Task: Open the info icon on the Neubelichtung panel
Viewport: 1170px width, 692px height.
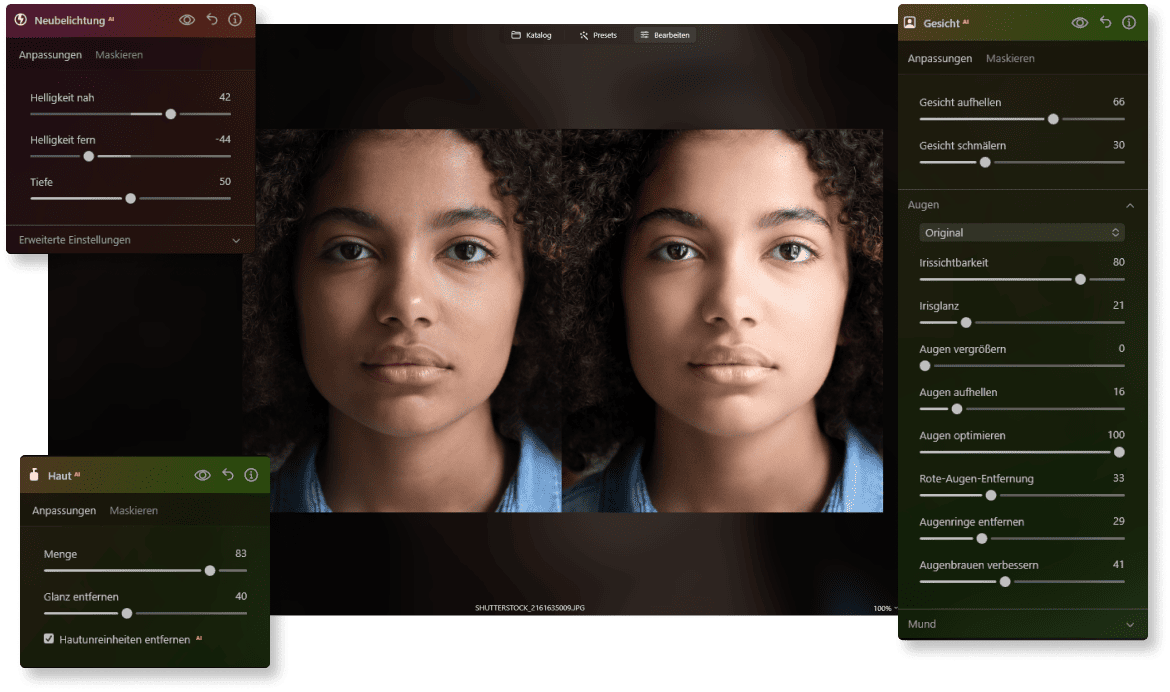Action: click(237, 20)
